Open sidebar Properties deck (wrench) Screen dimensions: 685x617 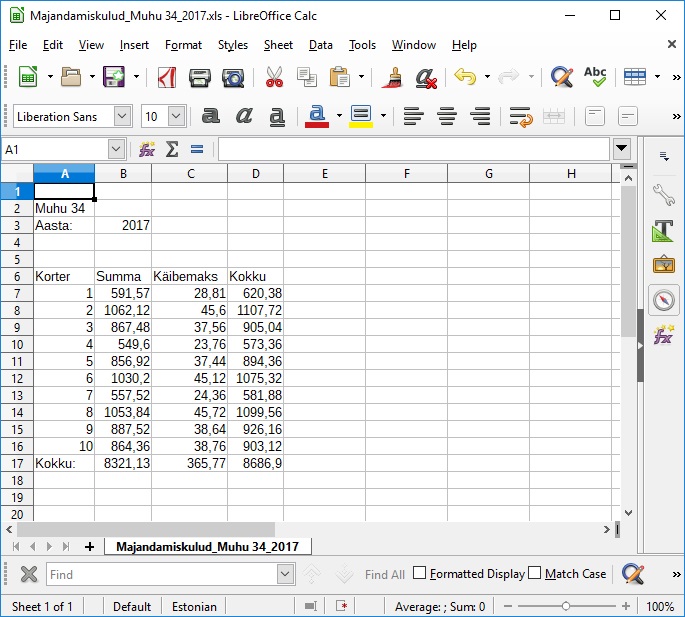(x=664, y=195)
